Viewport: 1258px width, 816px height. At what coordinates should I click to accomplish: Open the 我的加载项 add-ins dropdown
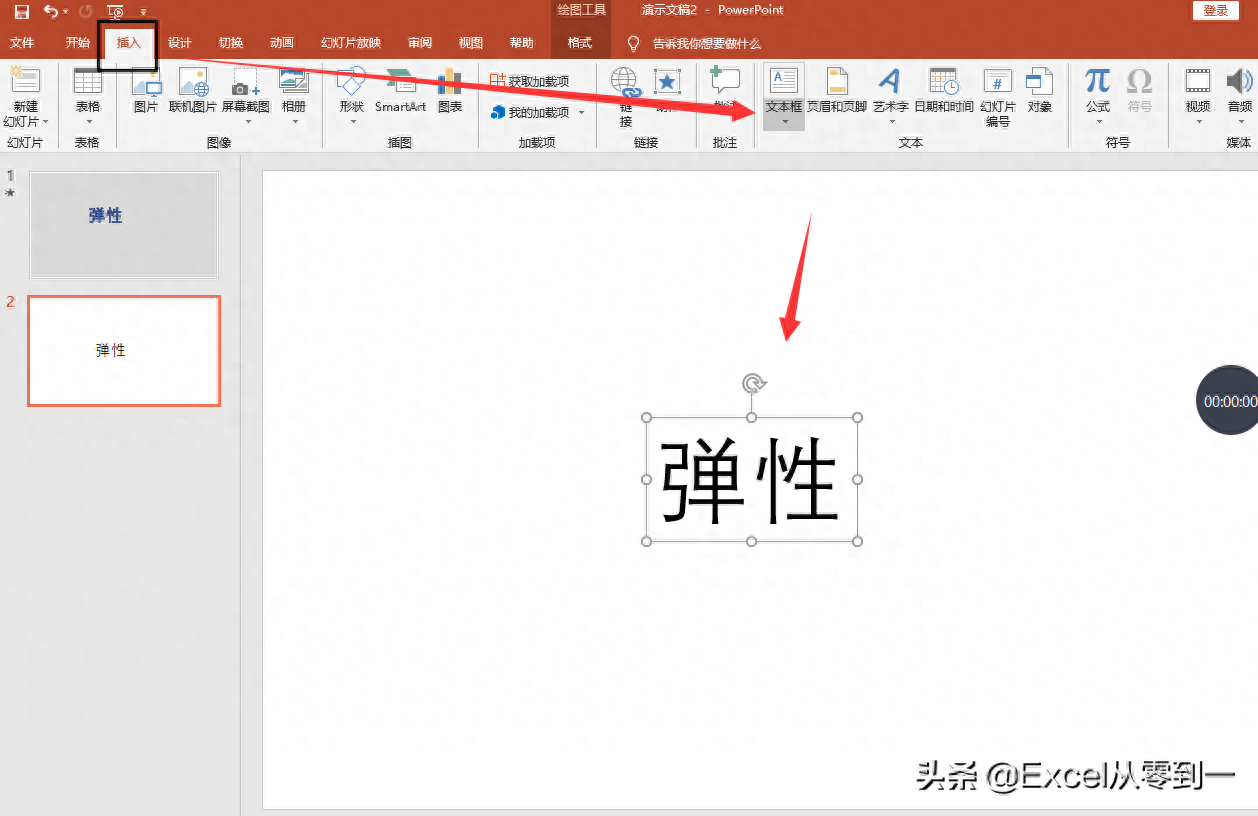(x=581, y=113)
